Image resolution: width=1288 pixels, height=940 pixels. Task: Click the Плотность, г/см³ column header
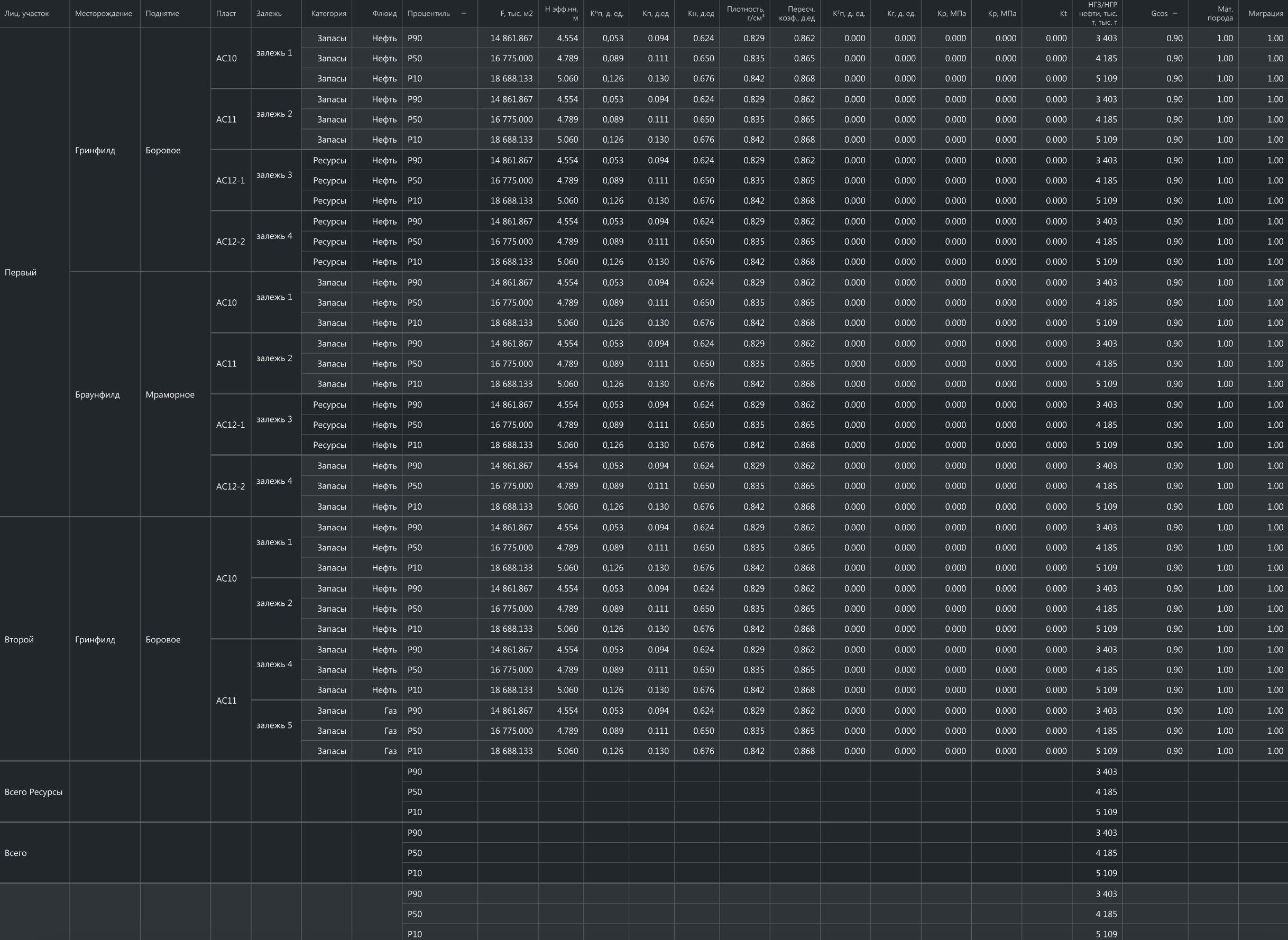pos(746,14)
